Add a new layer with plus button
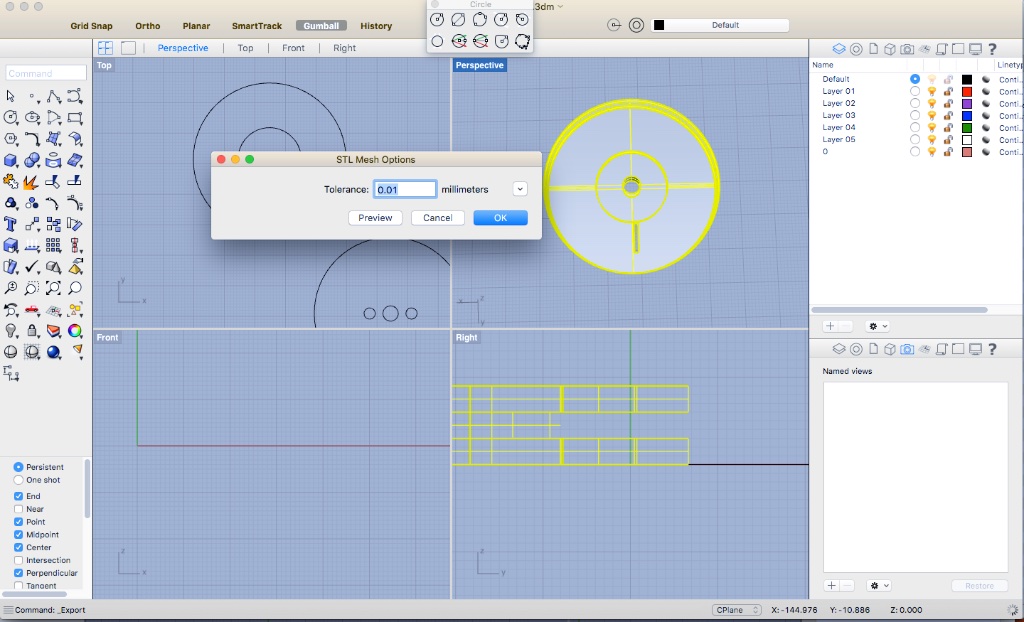This screenshot has height=622, width=1024. [x=831, y=326]
